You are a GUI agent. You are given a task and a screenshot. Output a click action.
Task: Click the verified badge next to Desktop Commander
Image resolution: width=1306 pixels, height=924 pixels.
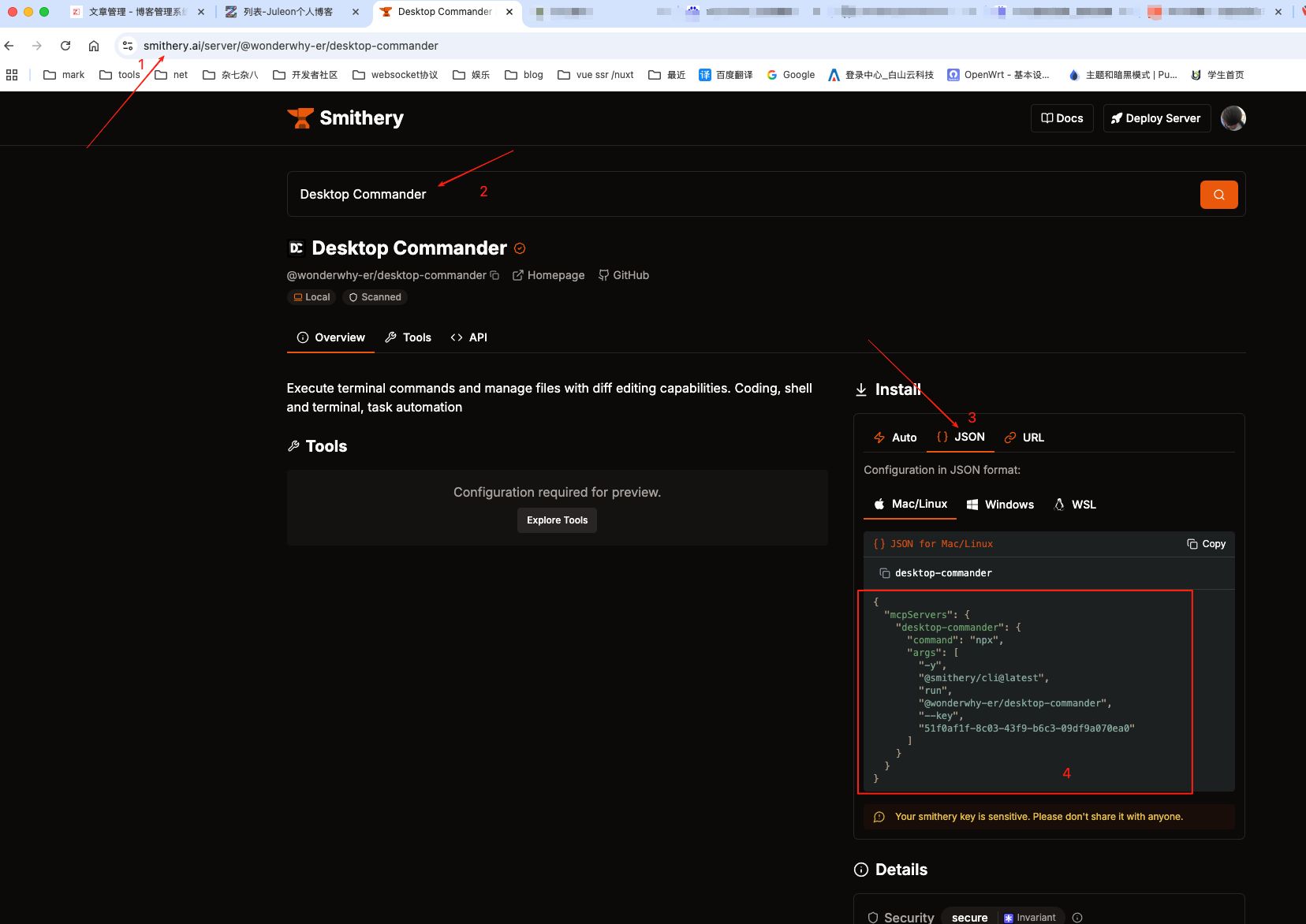tap(520, 248)
